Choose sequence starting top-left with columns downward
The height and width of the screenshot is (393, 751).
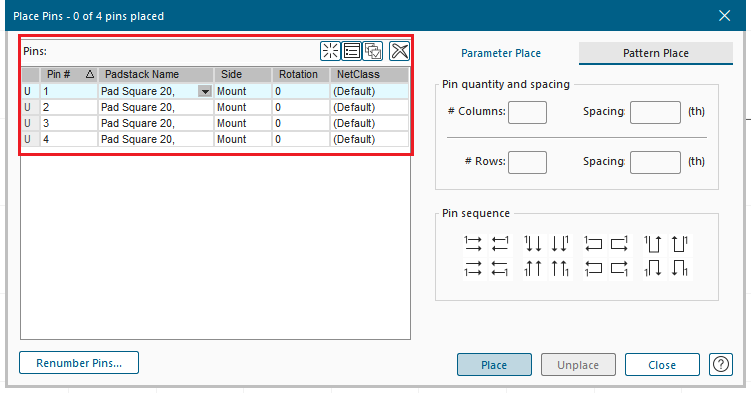(533, 244)
